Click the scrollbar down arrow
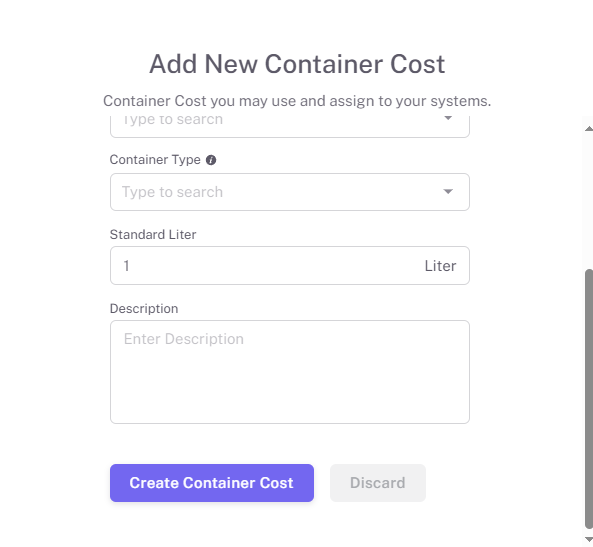Screen dimensions: 593x547 coord(588,539)
